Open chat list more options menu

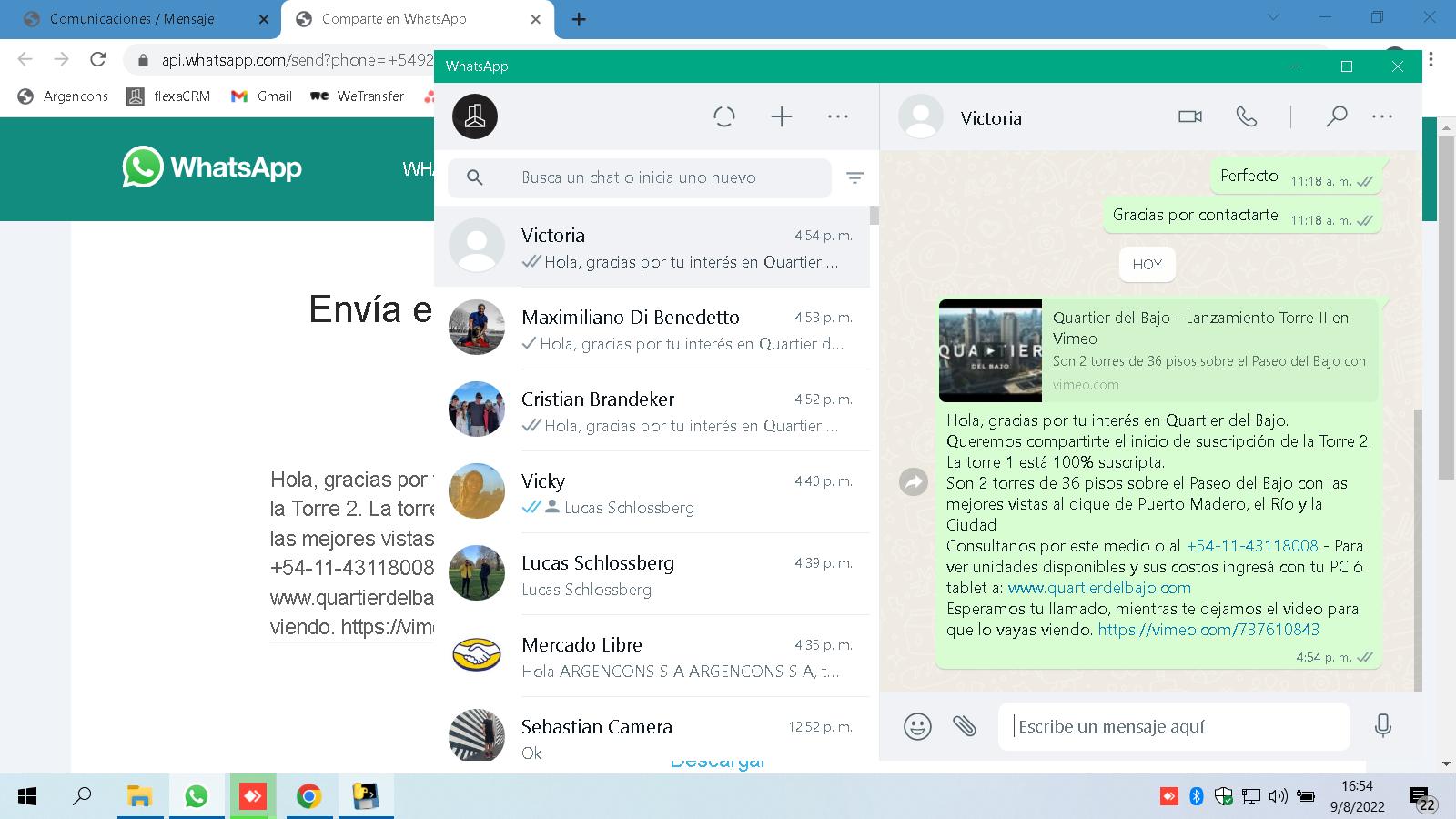[838, 116]
